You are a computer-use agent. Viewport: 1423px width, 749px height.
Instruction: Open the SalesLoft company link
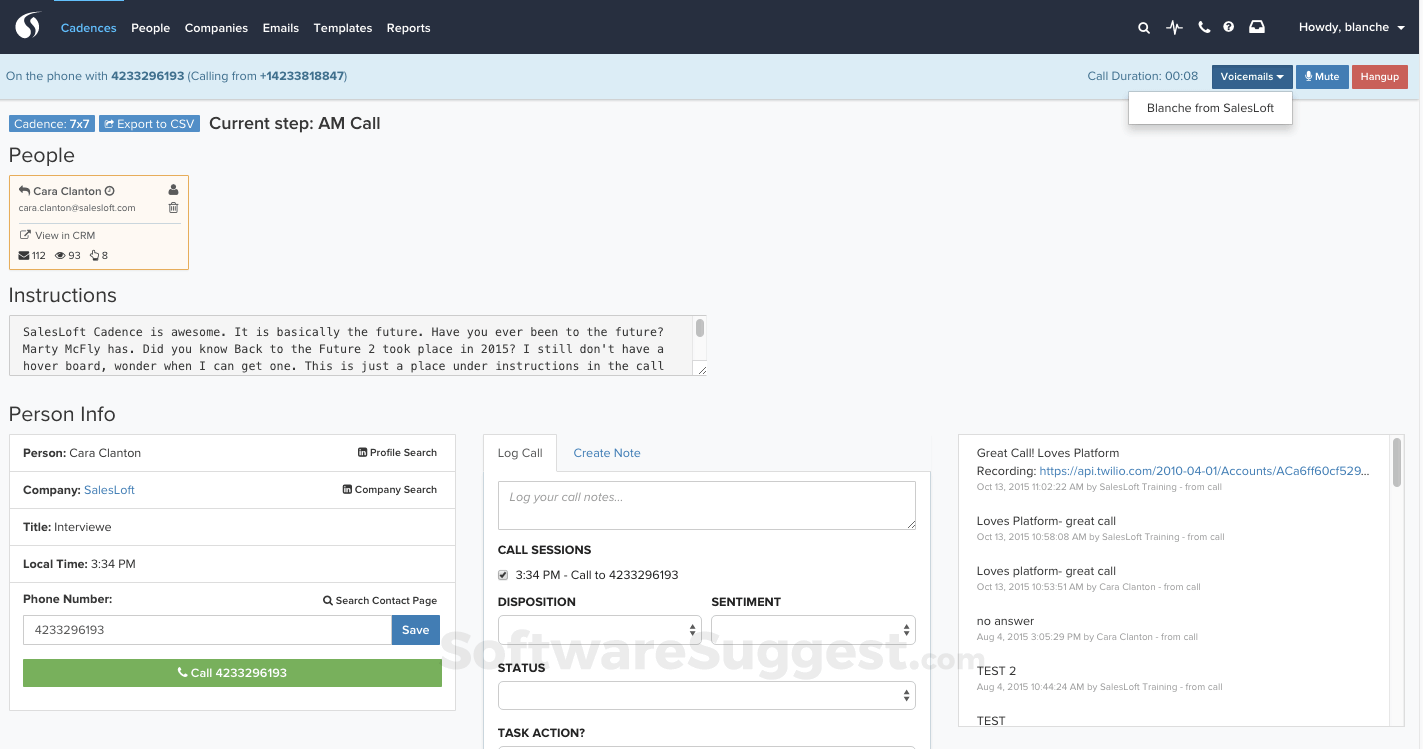[x=109, y=490]
